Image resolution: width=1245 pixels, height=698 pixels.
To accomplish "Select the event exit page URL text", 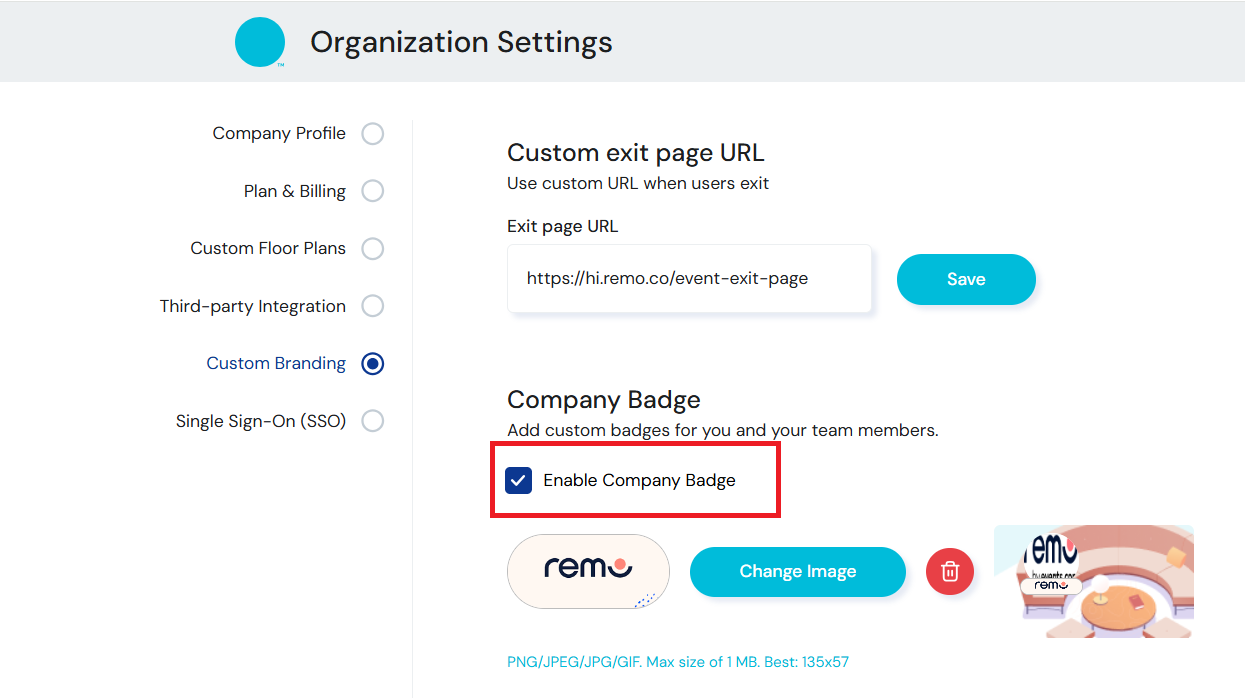I will tap(667, 278).
